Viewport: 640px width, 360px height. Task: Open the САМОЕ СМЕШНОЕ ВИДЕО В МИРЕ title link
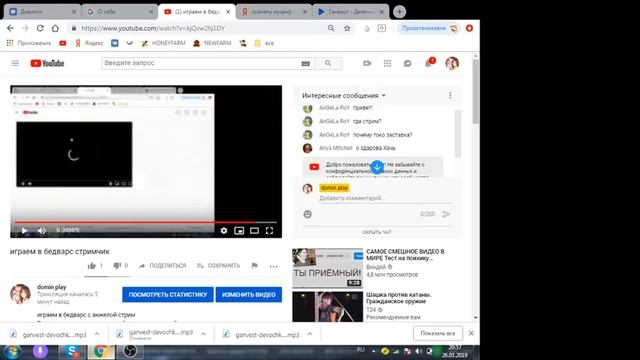(405, 255)
